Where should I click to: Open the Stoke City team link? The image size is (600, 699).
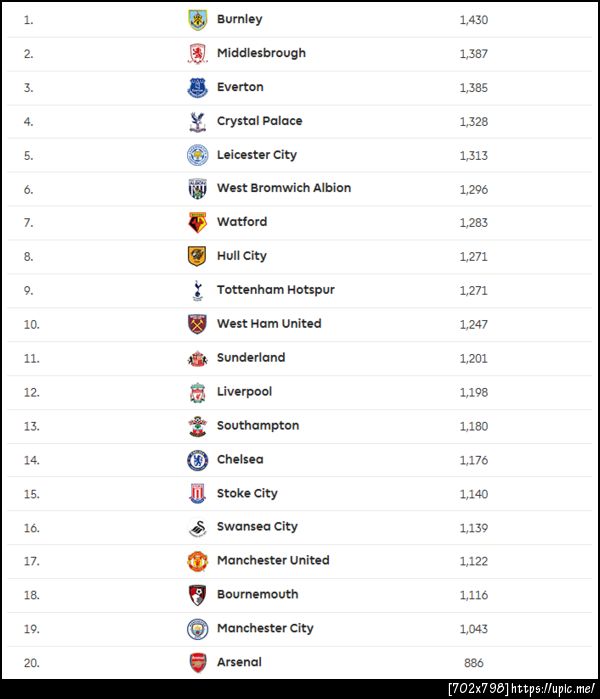(247, 494)
